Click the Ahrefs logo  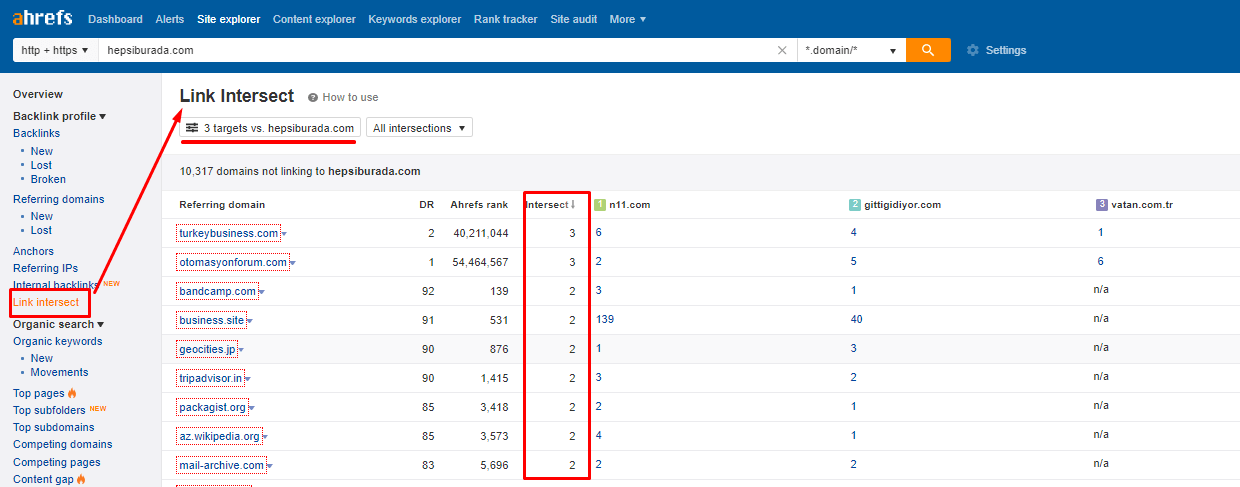click(x=43, y=18)
